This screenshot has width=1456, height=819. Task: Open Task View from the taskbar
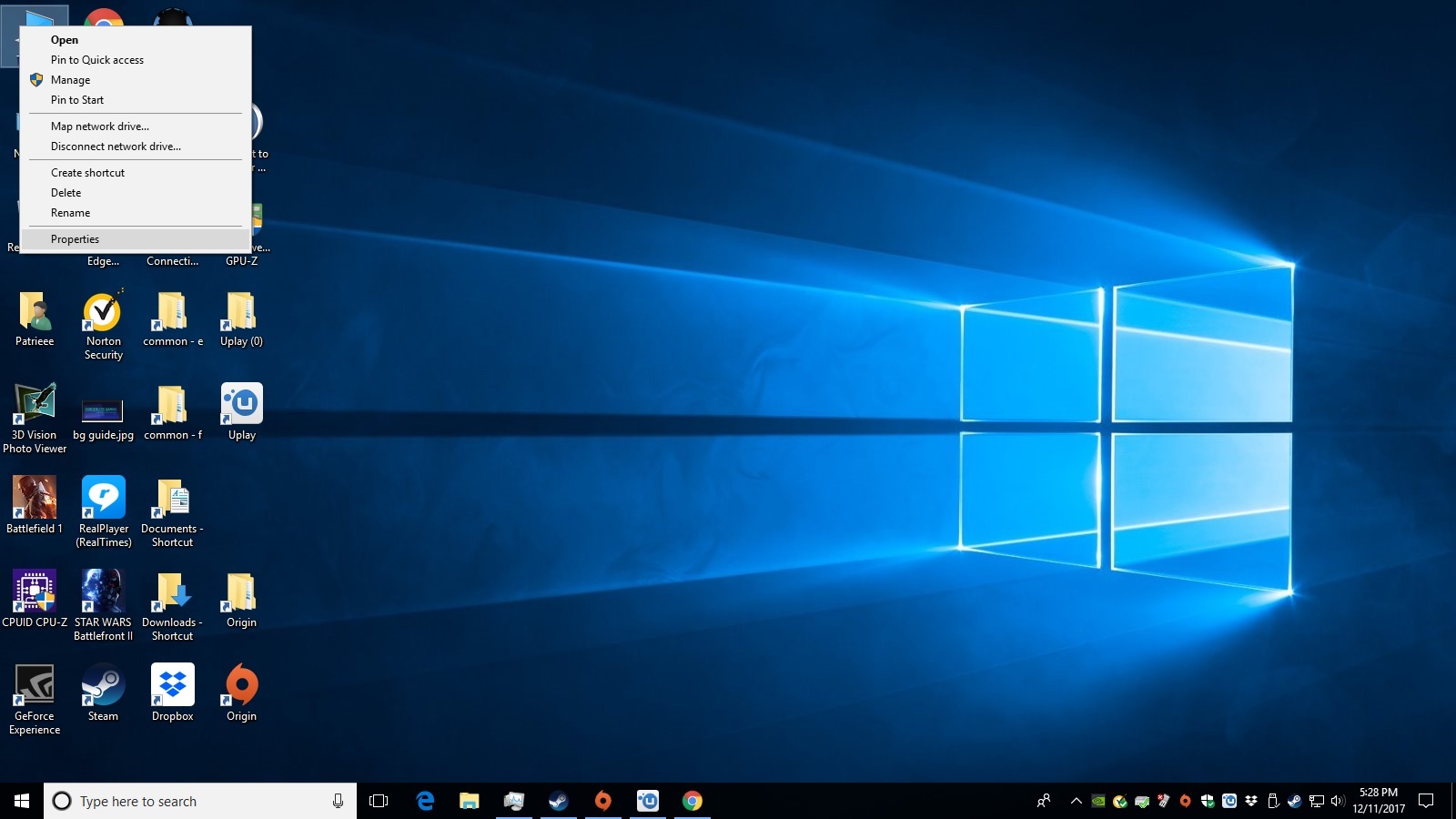[379, 801]
